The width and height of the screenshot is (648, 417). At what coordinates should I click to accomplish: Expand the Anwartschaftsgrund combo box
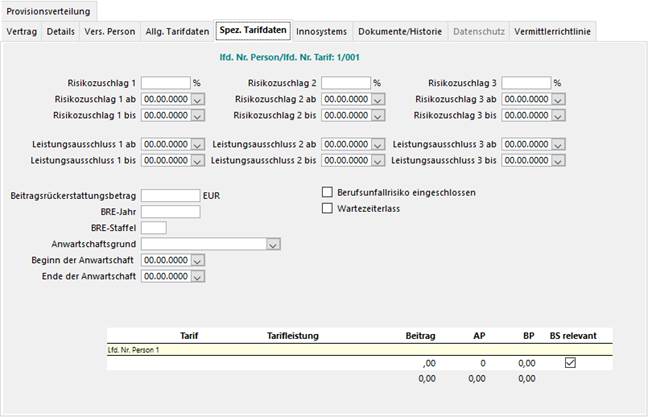tap(273, 243)
